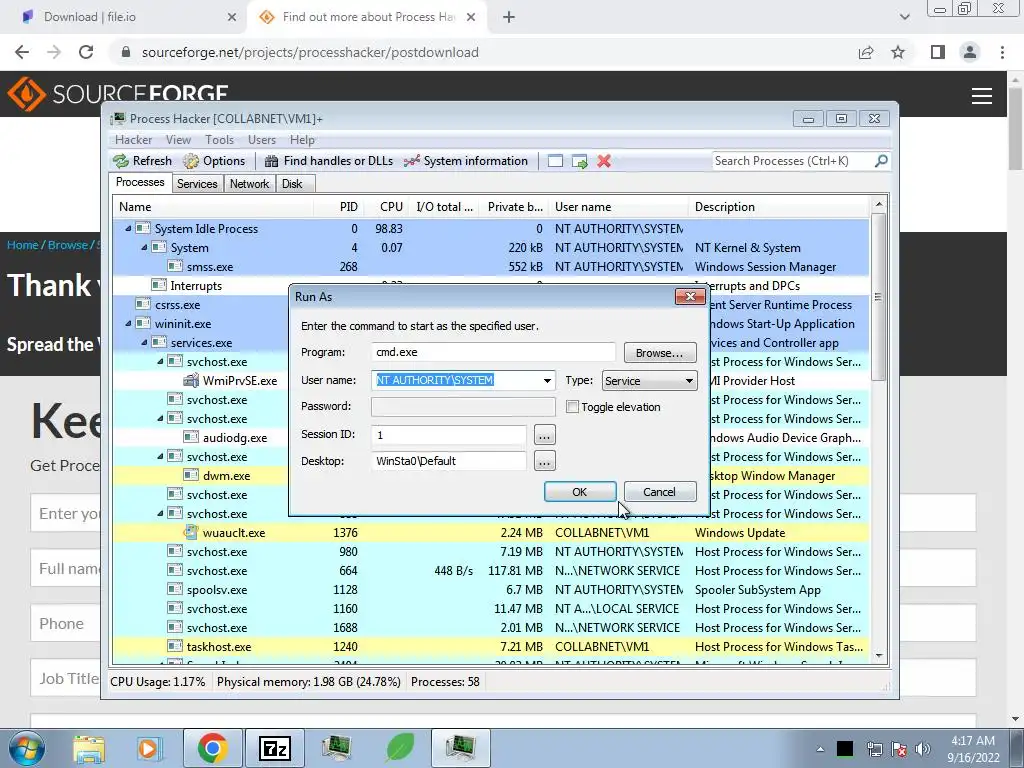
Task: Switch to the Network tab
Action: click(249, 184)
